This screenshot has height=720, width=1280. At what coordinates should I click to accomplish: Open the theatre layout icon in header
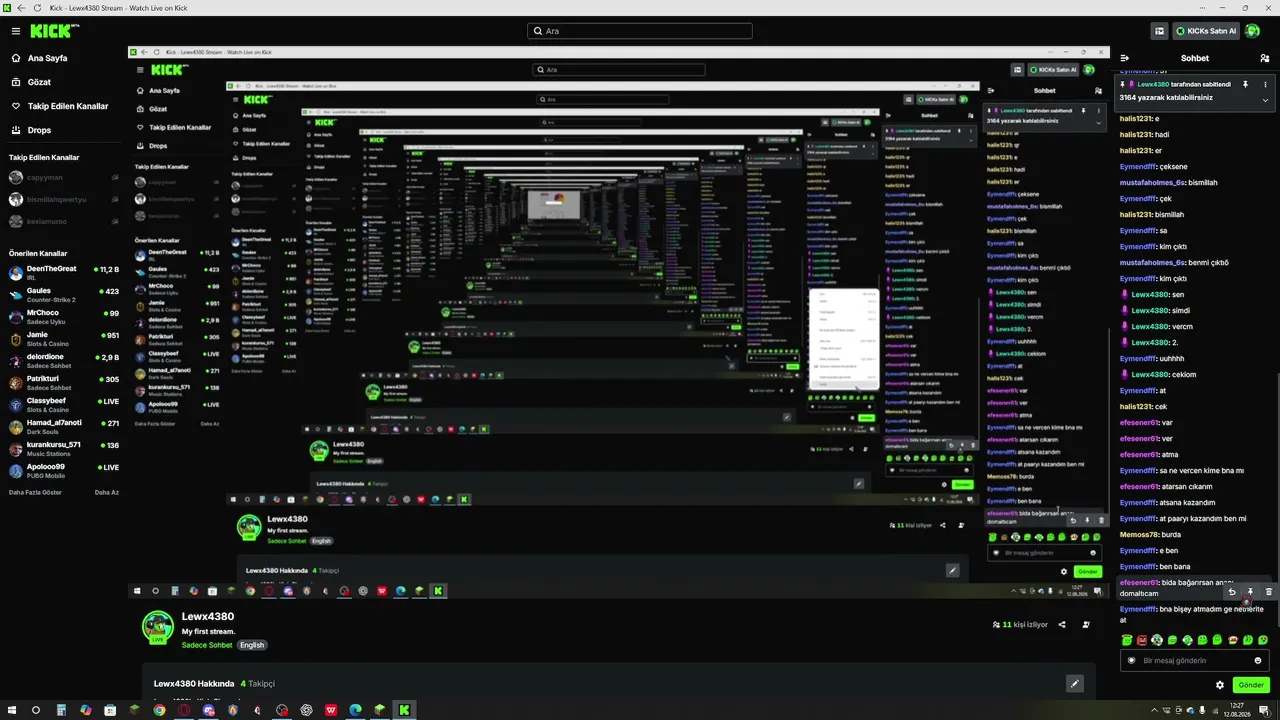point(1160,31)
